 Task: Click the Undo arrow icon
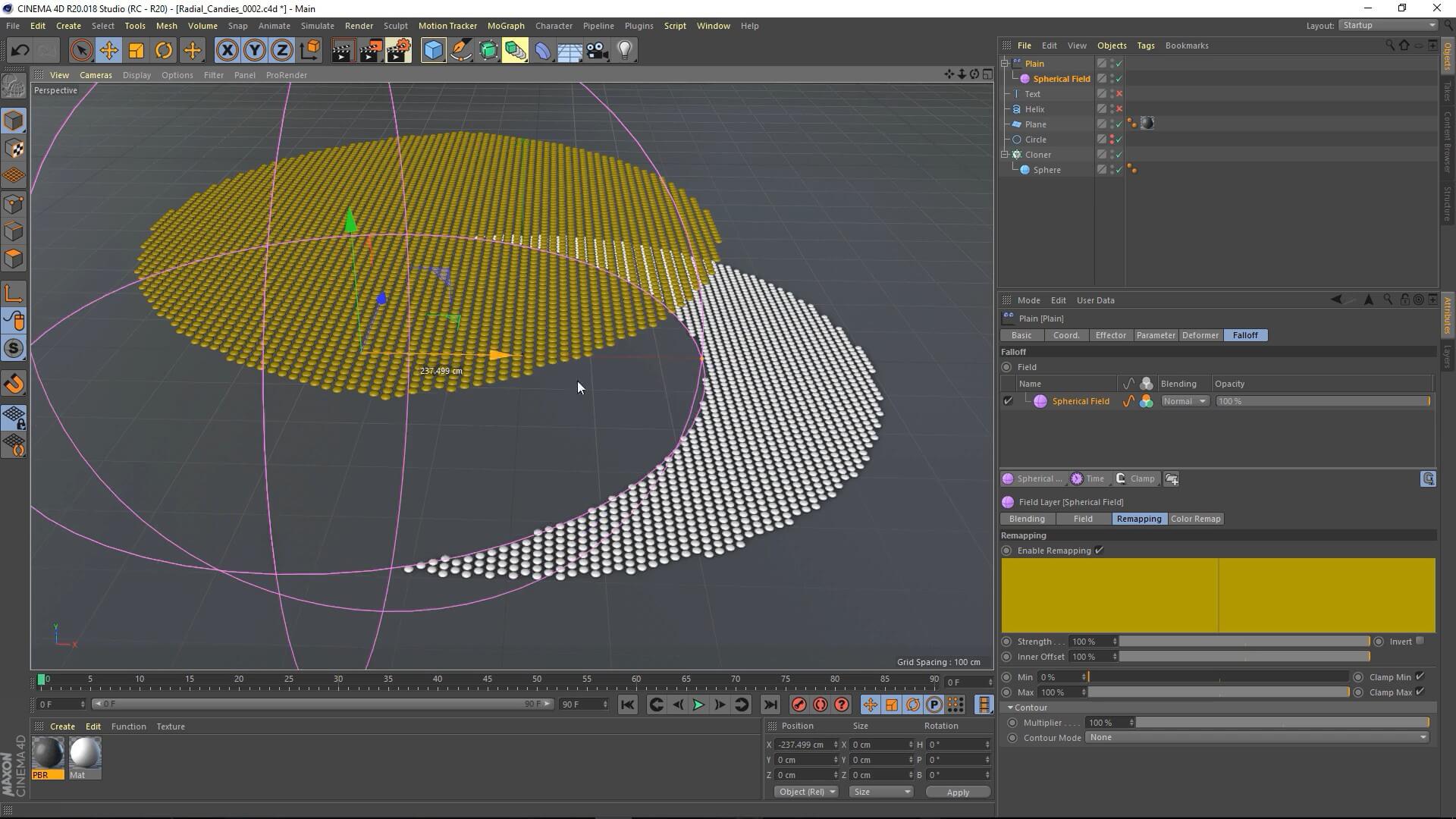[x=20, y=51]
